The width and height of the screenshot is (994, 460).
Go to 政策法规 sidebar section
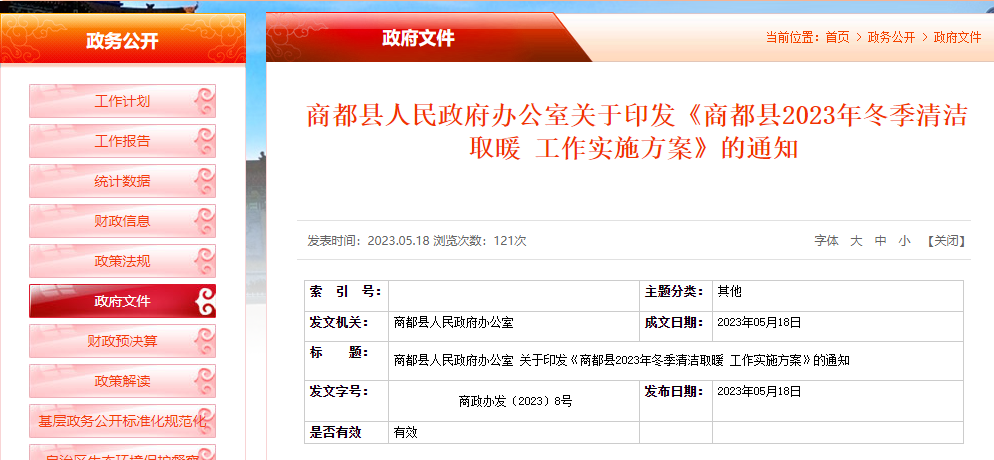tap(122, 261)
